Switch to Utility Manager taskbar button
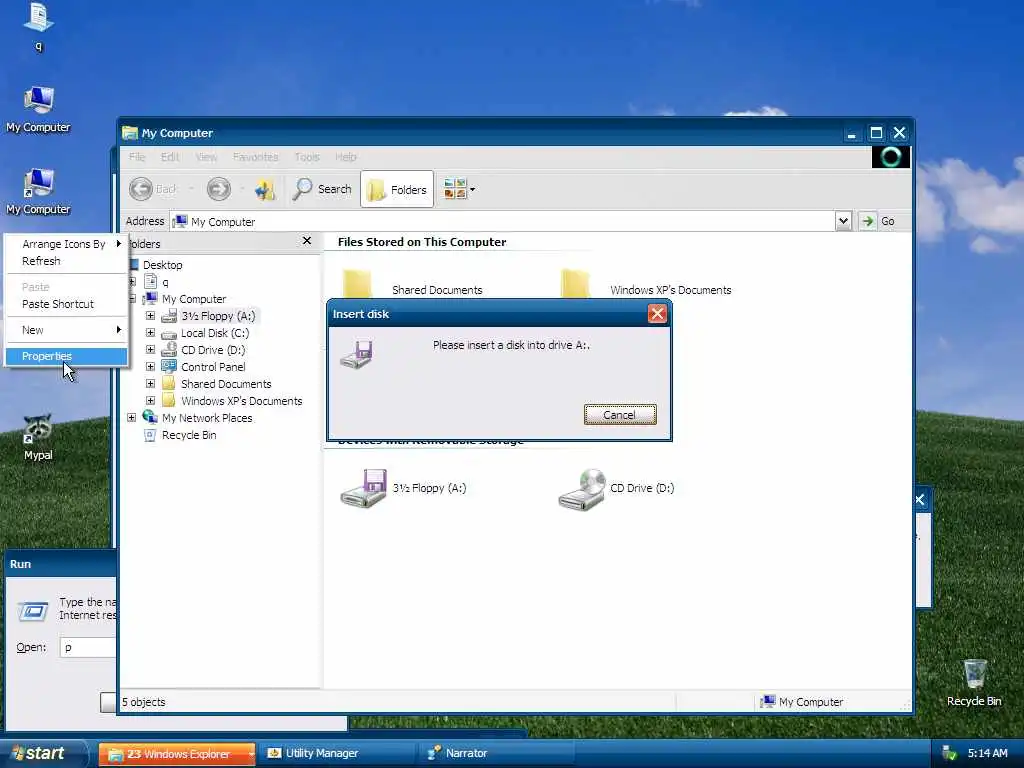Viewport: 1024px width, 768px height. coord(336,754)
